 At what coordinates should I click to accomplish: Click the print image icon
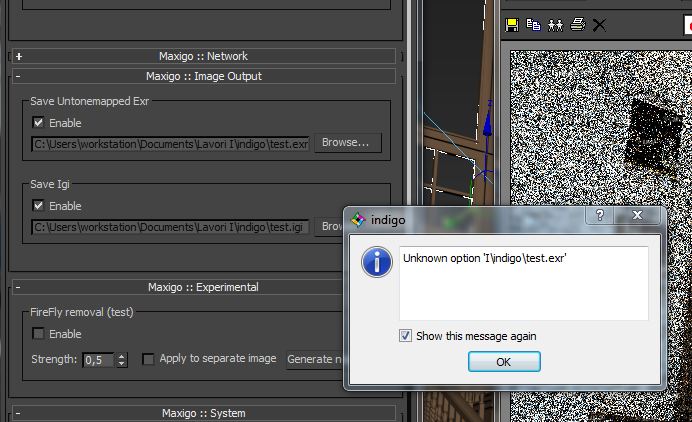click(x=577, y=24)
